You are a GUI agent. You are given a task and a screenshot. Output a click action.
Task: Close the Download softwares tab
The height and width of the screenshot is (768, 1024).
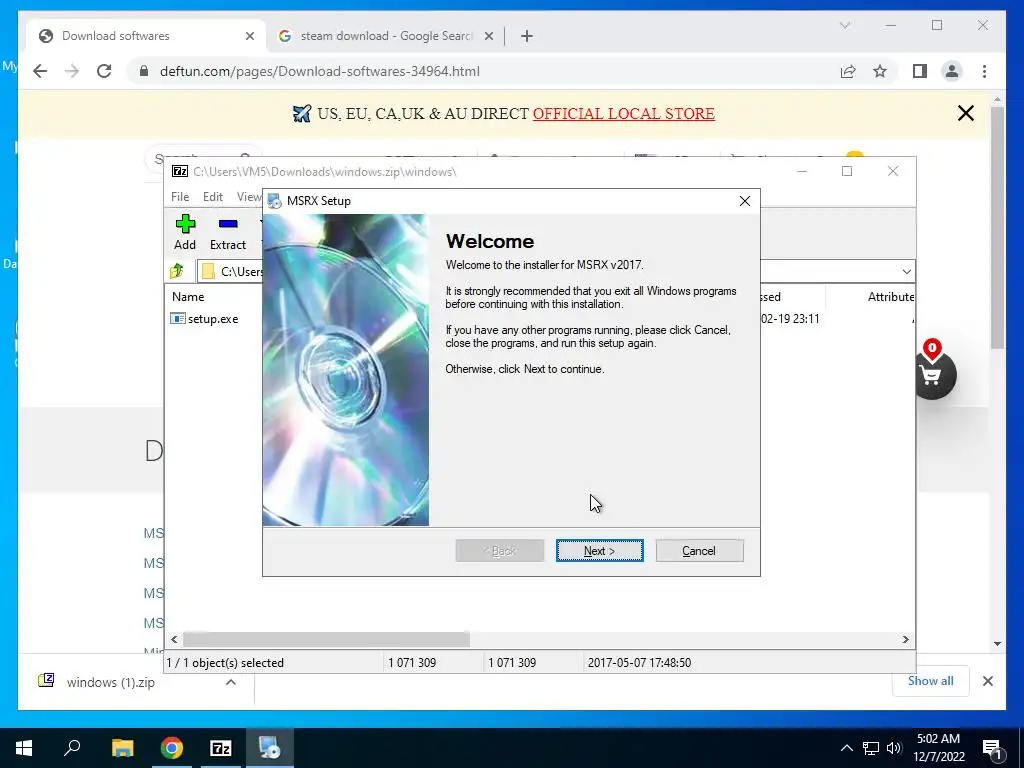[x=249, y=36]
